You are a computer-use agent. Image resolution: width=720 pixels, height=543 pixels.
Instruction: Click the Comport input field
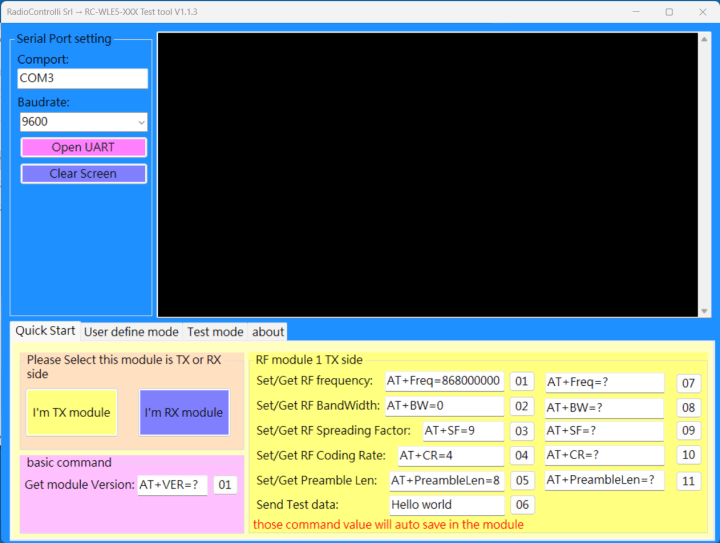click(82, 78)
